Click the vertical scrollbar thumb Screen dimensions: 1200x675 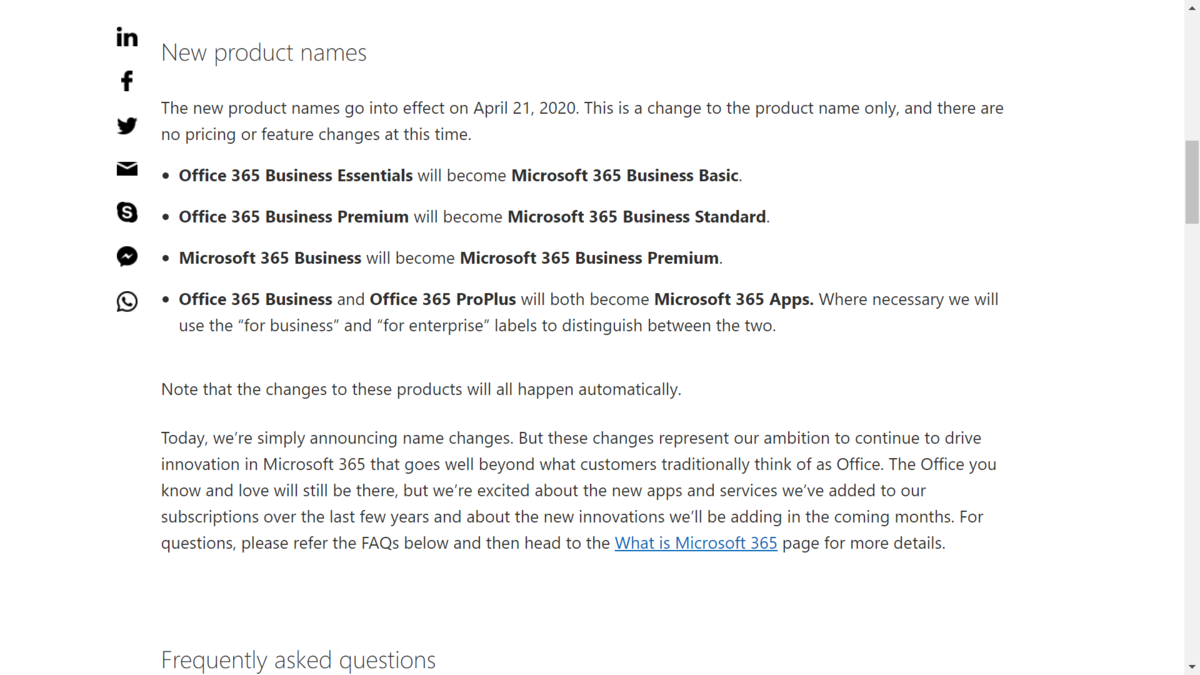(x=1191, y=182)
